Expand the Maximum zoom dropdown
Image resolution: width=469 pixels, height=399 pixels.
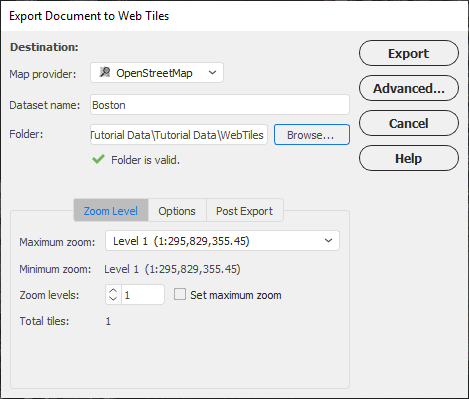[222, 241]
